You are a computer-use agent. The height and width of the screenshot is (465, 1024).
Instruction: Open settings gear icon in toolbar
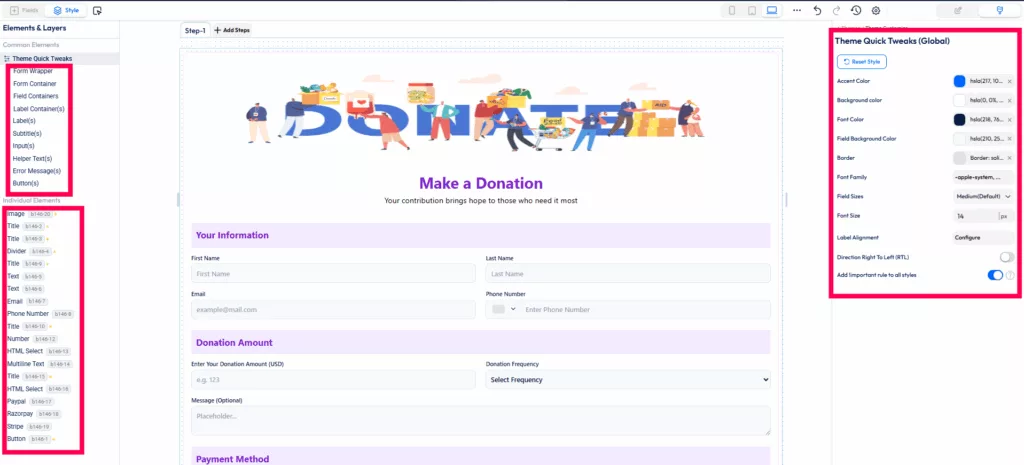(876, 10)
